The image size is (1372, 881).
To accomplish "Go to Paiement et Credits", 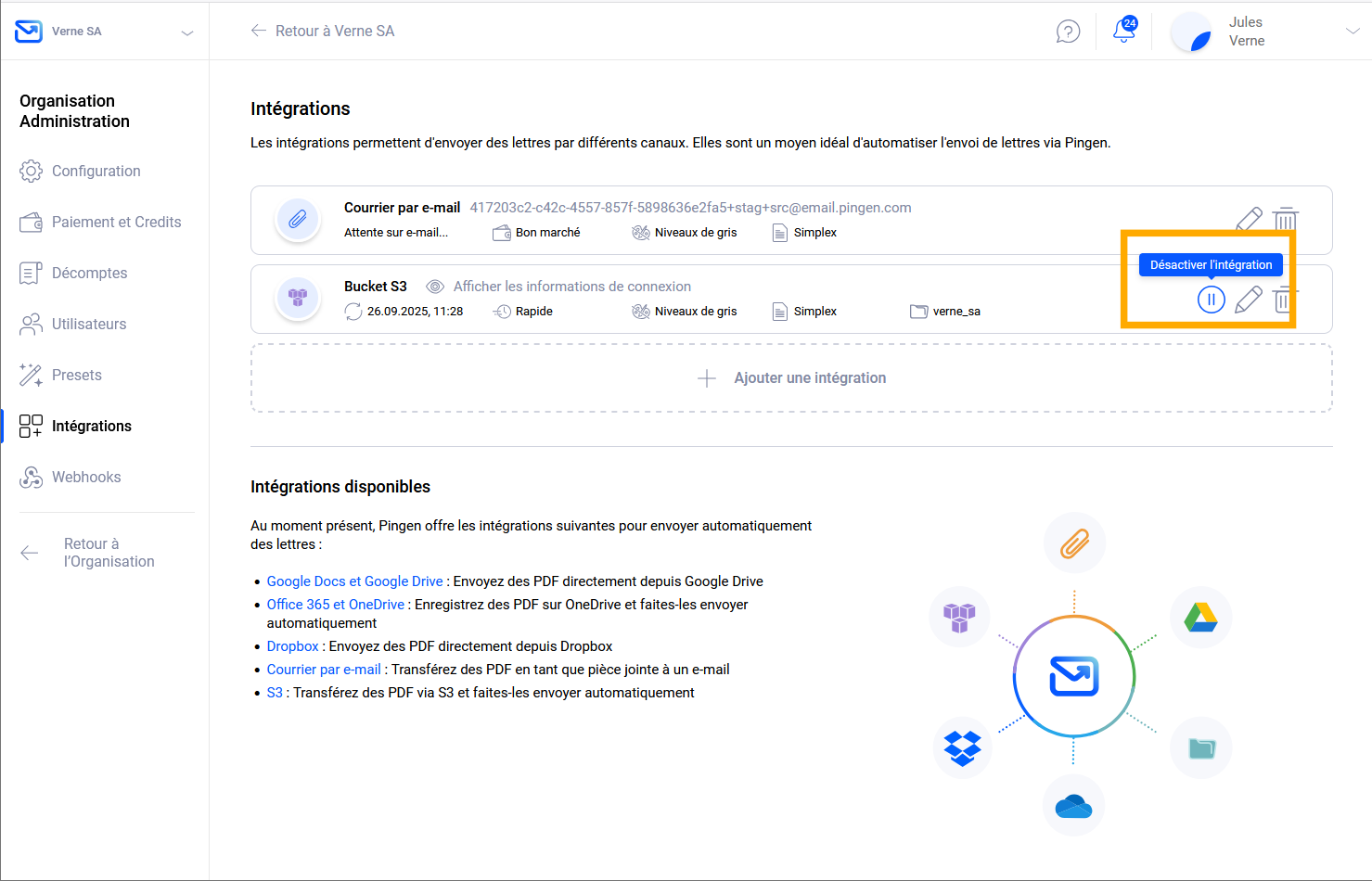I will click(x=116, y=223).
